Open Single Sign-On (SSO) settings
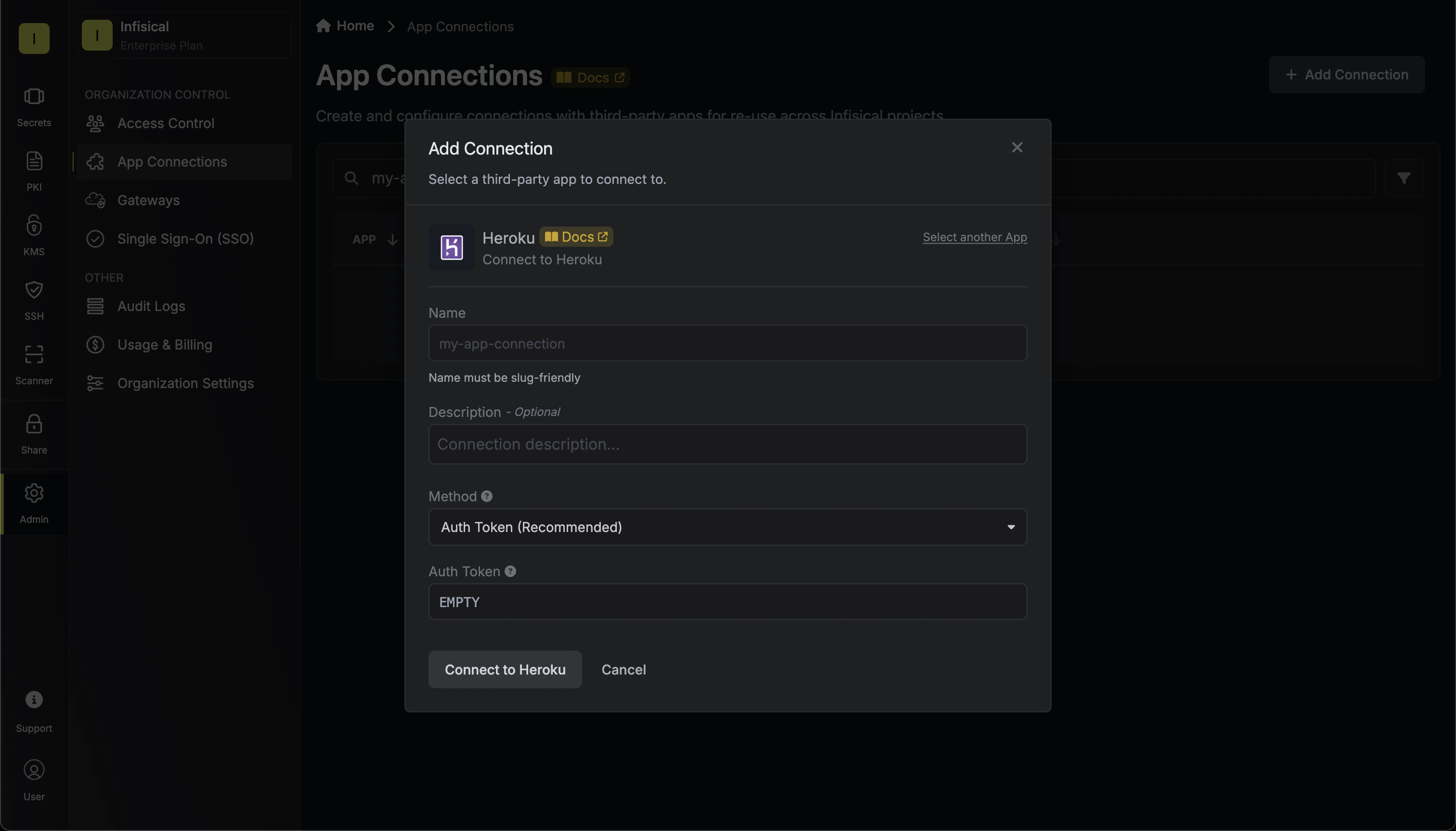The image size is (1456, 831). coord(184,239)
